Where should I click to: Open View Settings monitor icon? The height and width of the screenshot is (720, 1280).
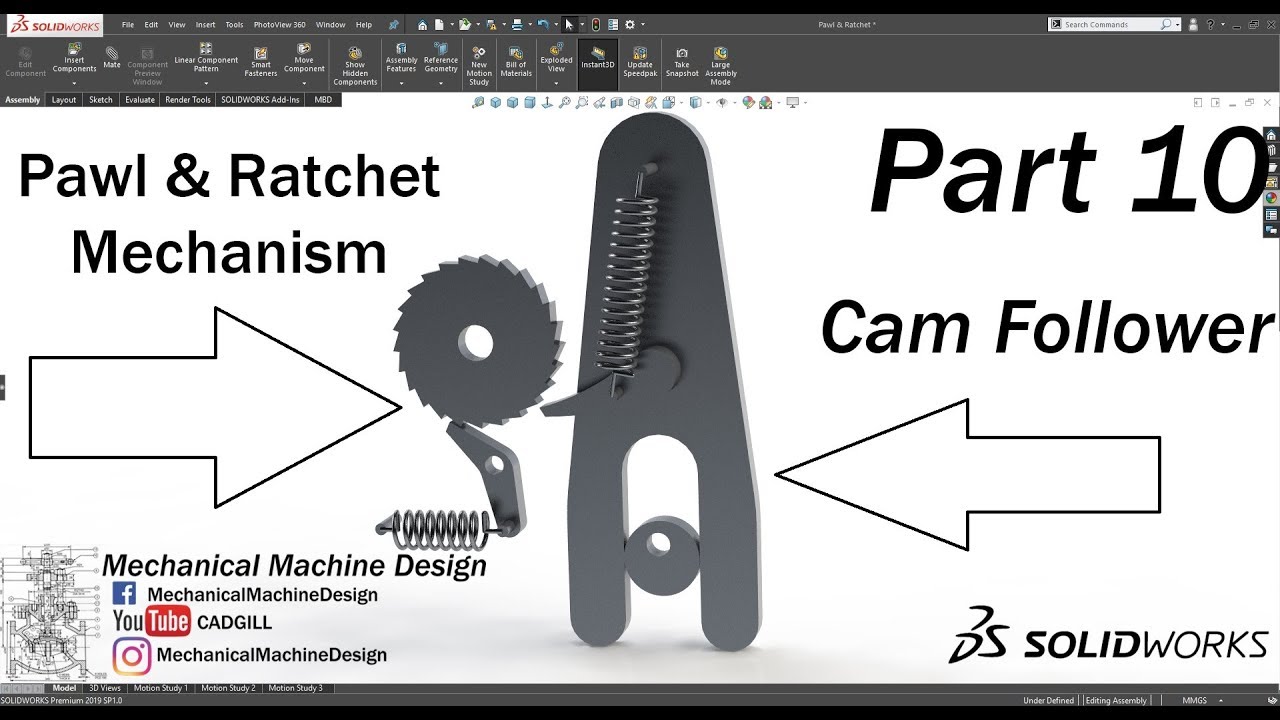coord(792,102)
